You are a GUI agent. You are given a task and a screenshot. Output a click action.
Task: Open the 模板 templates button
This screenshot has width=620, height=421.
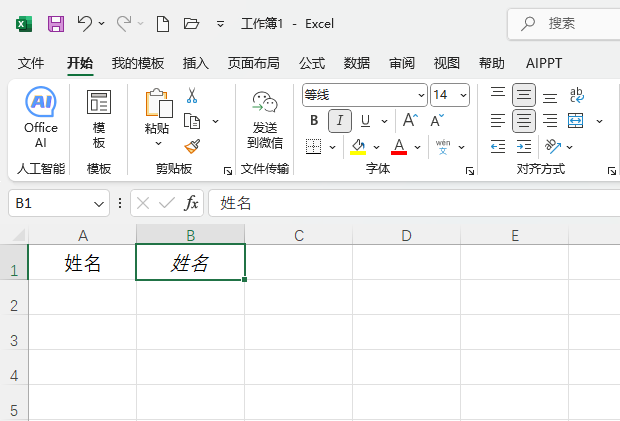click(99, 119)
